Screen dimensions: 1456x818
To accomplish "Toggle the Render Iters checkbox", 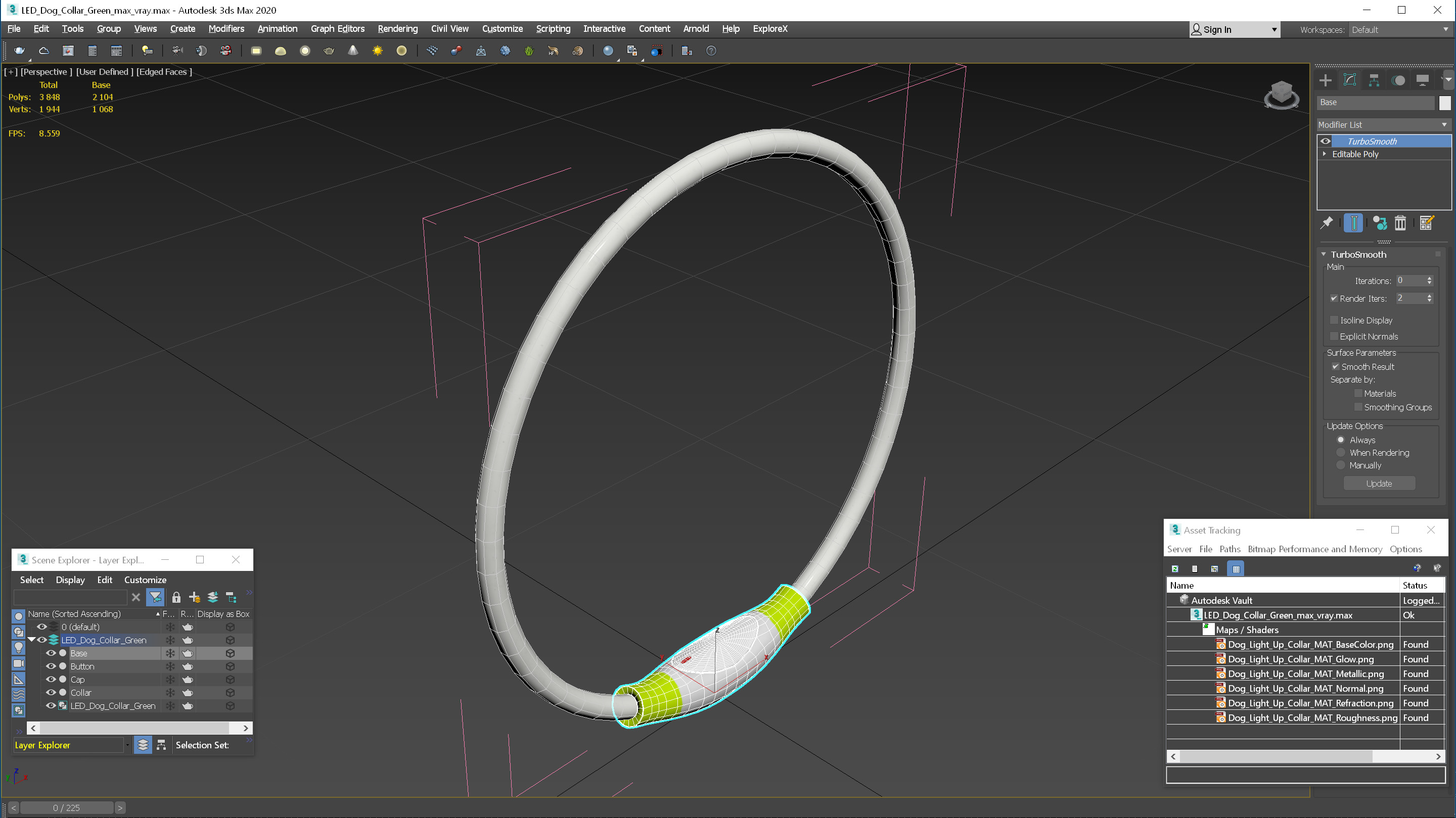I will point(1334,298).
